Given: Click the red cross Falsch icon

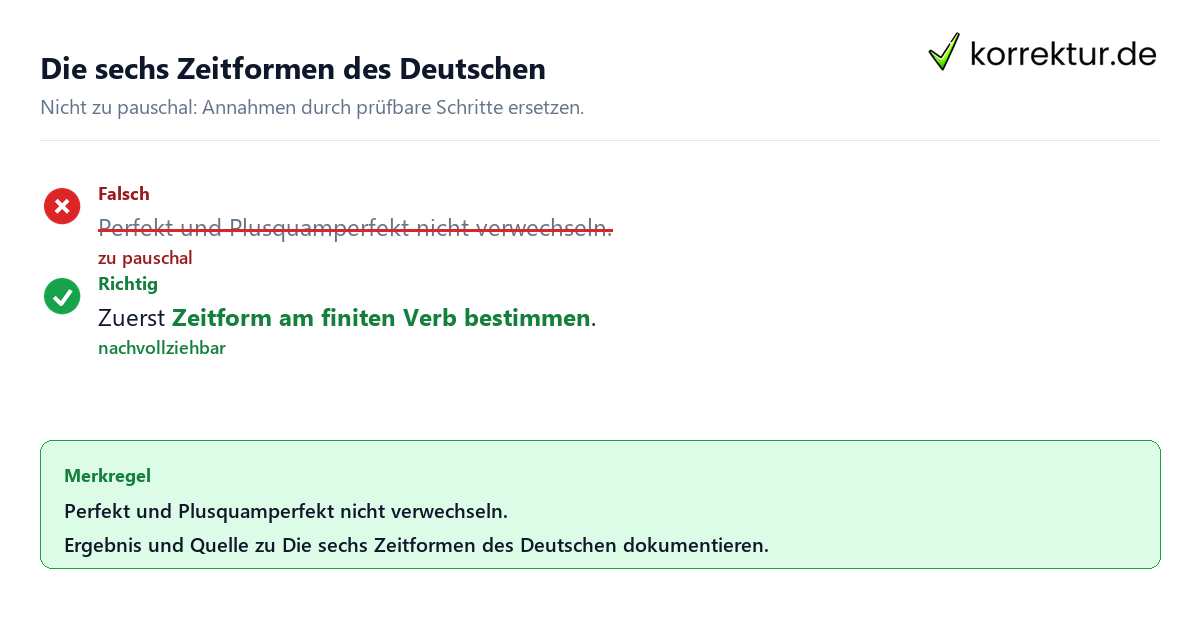Looking at the screenshot, I should click(x=62, y=206).
